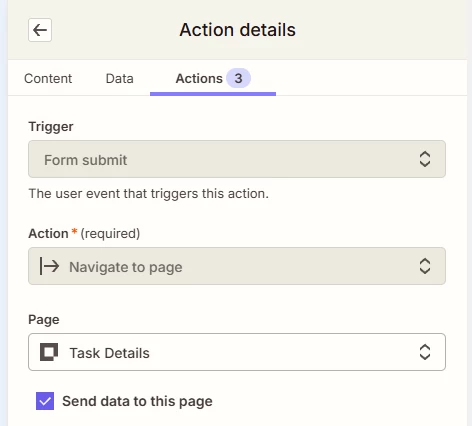
Task: Open the Navigate to page action dropdown
Action: click(237, 266)
